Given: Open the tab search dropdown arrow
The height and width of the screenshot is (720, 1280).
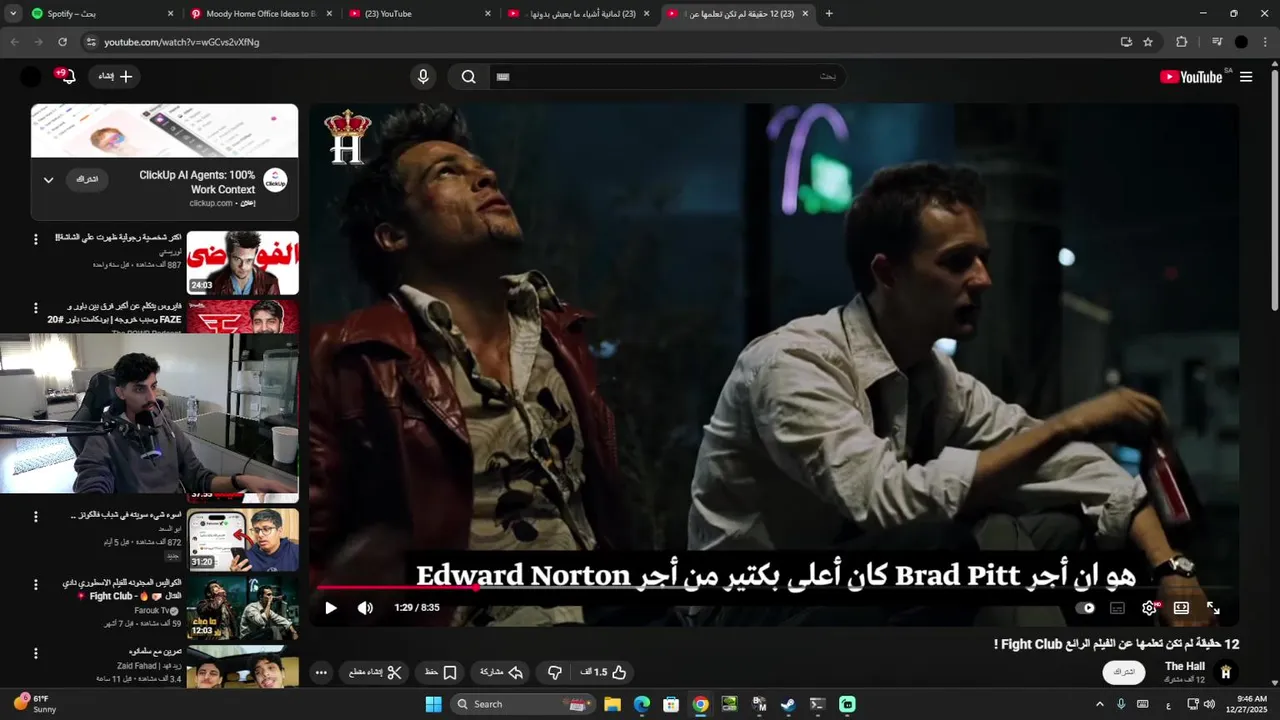Looking at the screenshot, I should point(11,14).
